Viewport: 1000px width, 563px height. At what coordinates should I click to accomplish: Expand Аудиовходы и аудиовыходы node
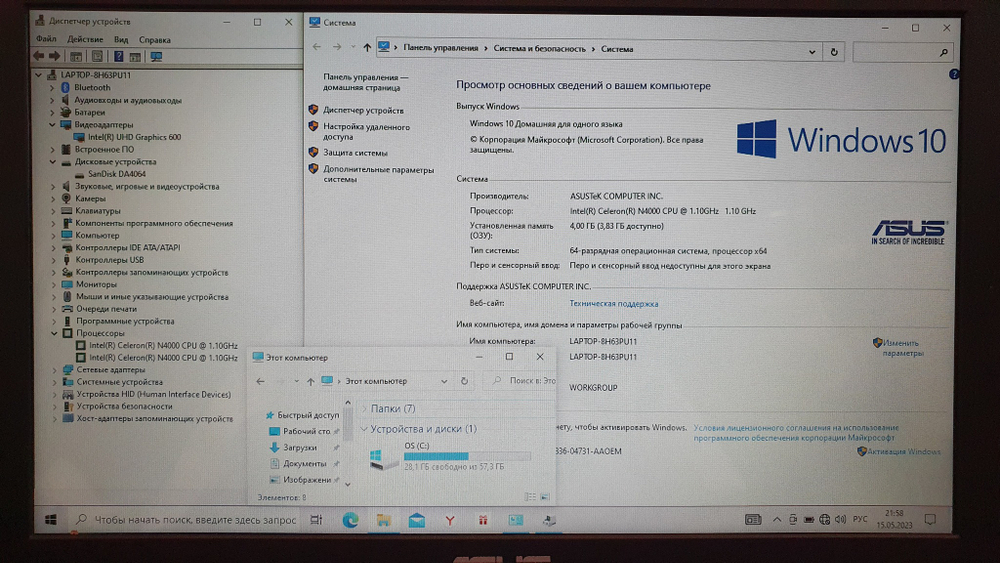(52, 100)
